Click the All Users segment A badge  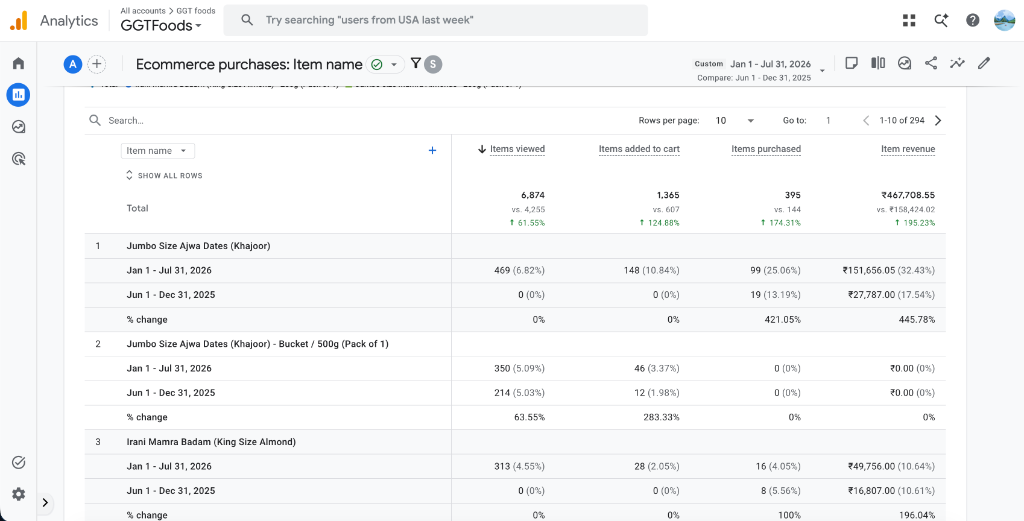[73, 64]
